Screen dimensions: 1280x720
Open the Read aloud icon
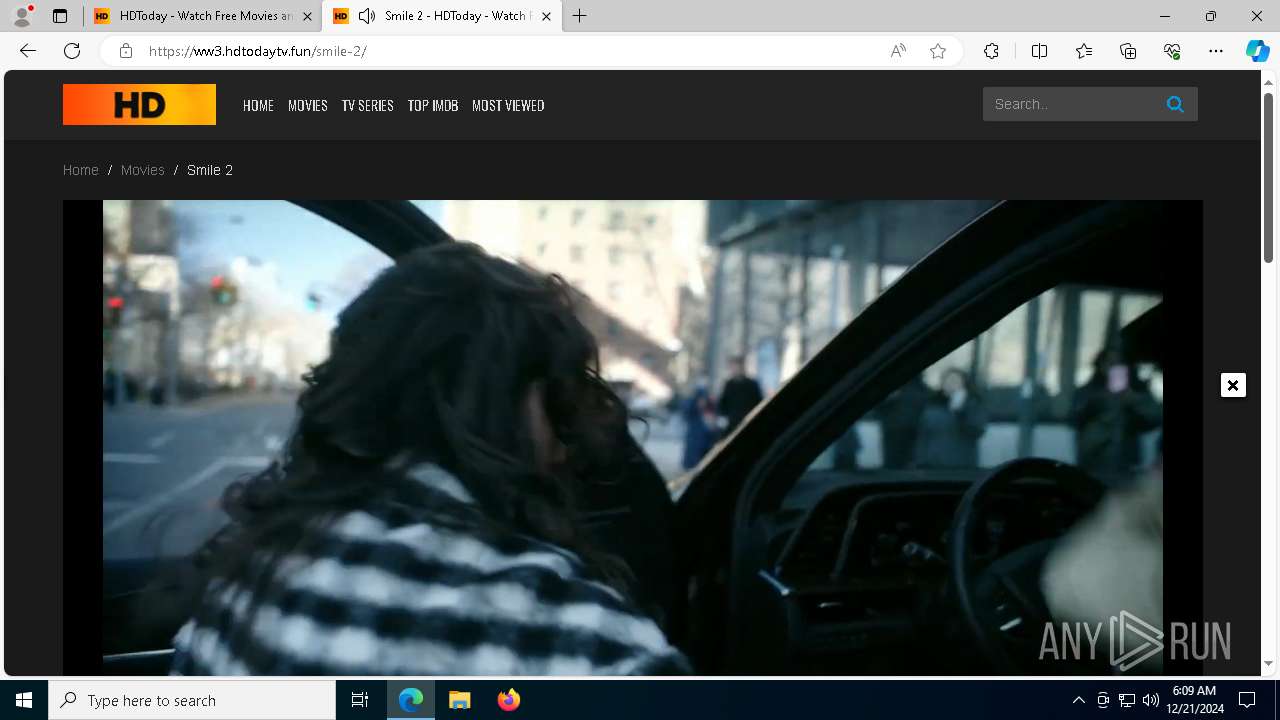898,51
